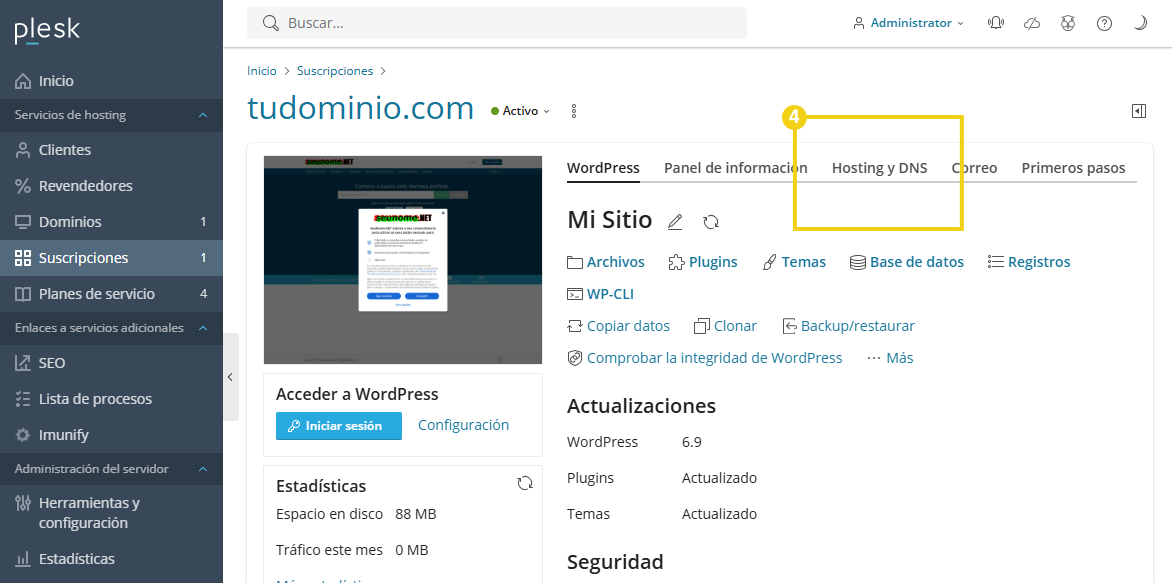This screenshot has height=583, width=1172.
Task: Click the search magnifier icon
Action: [x=268, y=22]
